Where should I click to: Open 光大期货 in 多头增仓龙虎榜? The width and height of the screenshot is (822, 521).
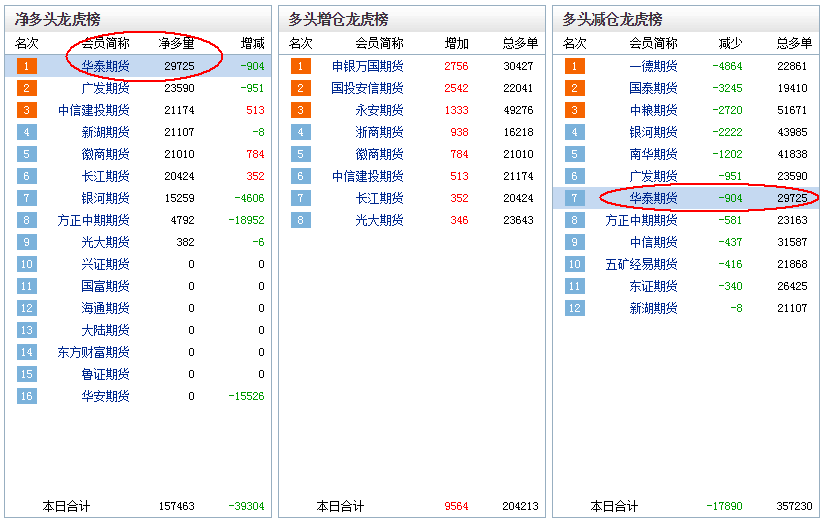coord(380,220)
